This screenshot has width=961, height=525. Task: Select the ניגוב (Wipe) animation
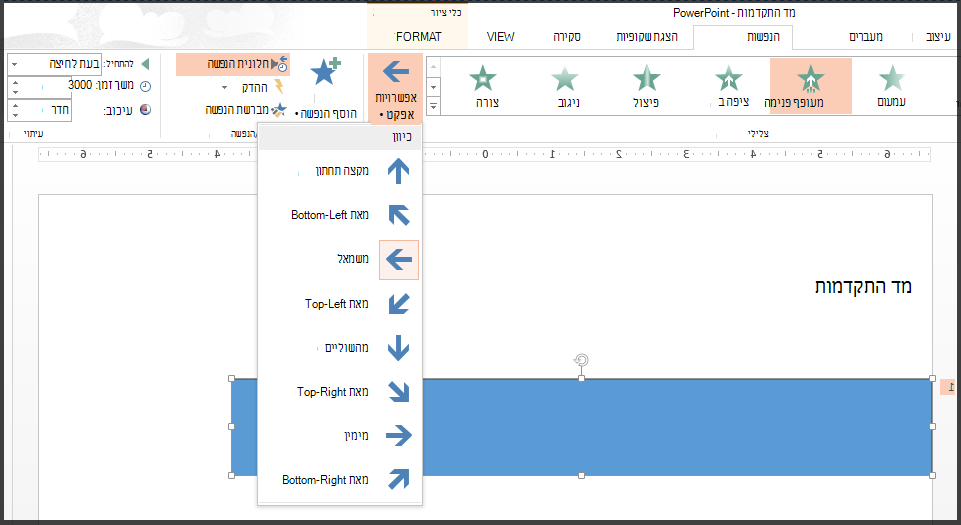coord(565,86)
